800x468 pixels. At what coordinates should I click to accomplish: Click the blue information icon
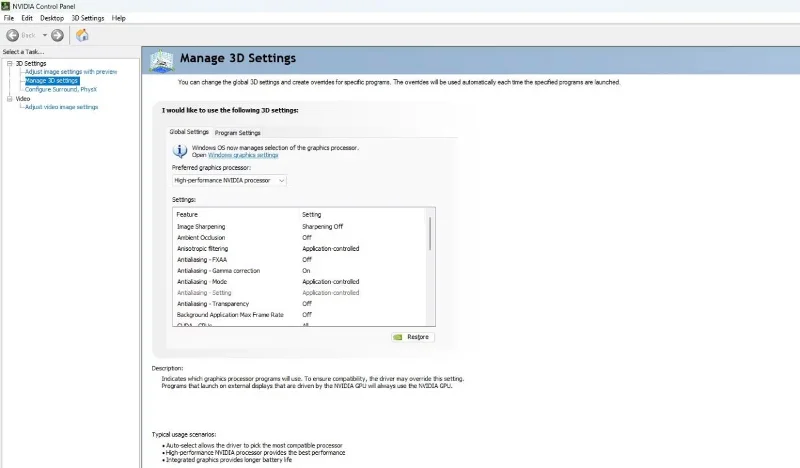[180, 151]
